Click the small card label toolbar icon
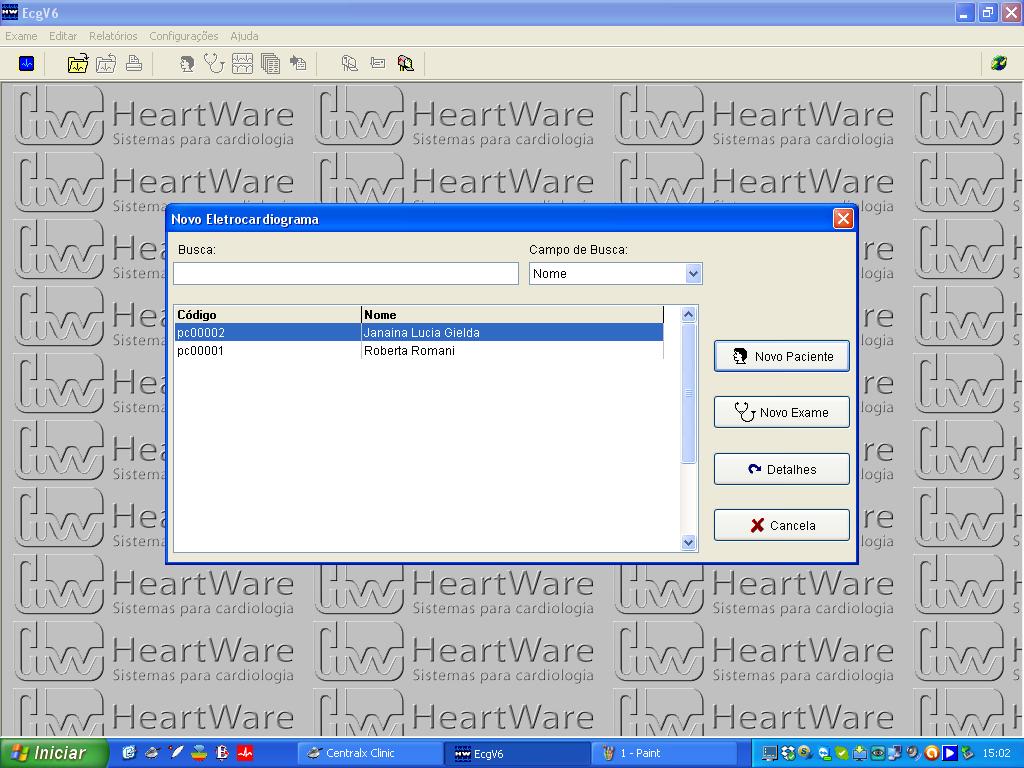 [377, 63]
